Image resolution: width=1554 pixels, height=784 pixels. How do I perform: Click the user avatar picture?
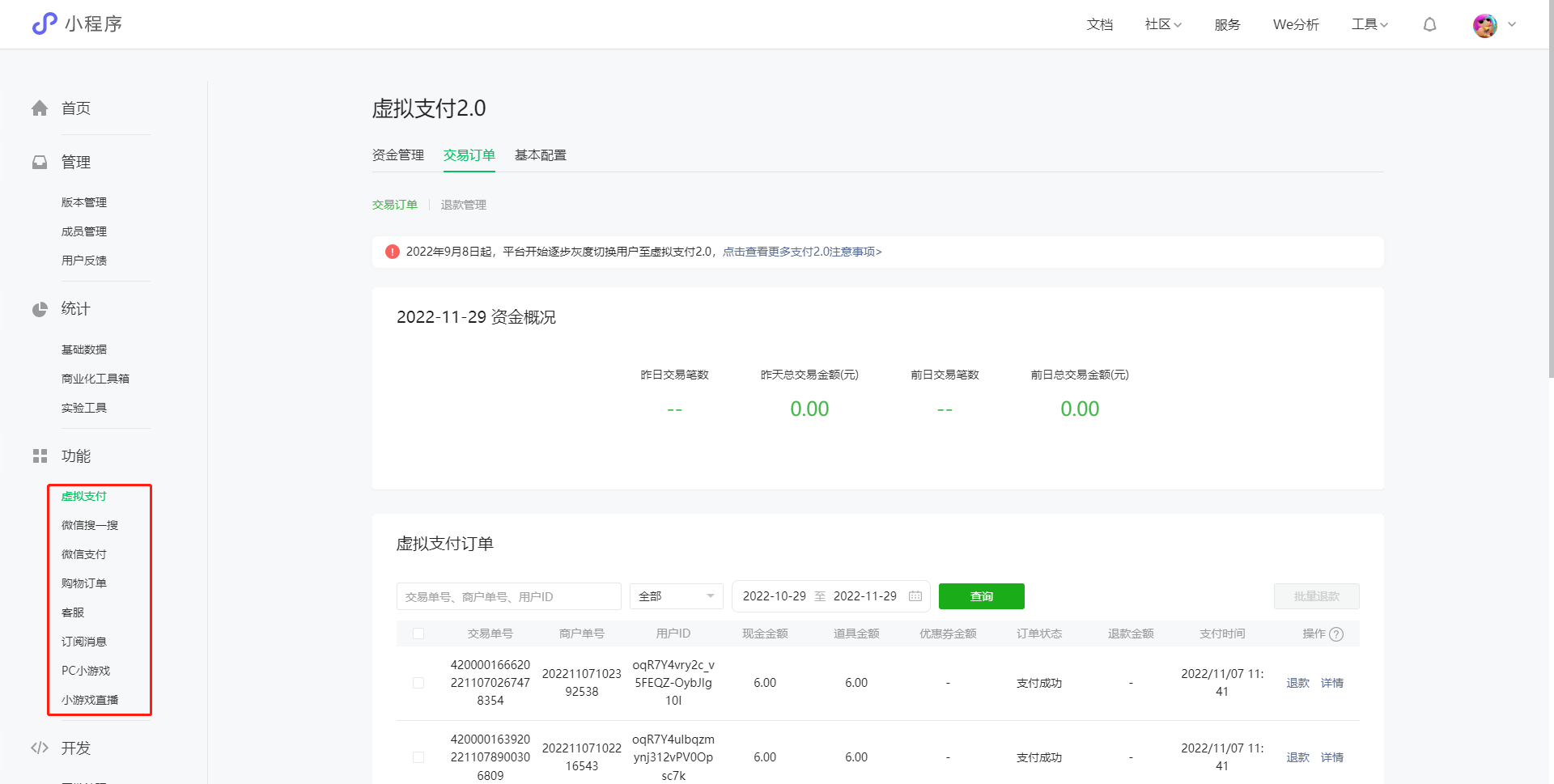(x=1485, y=25)
